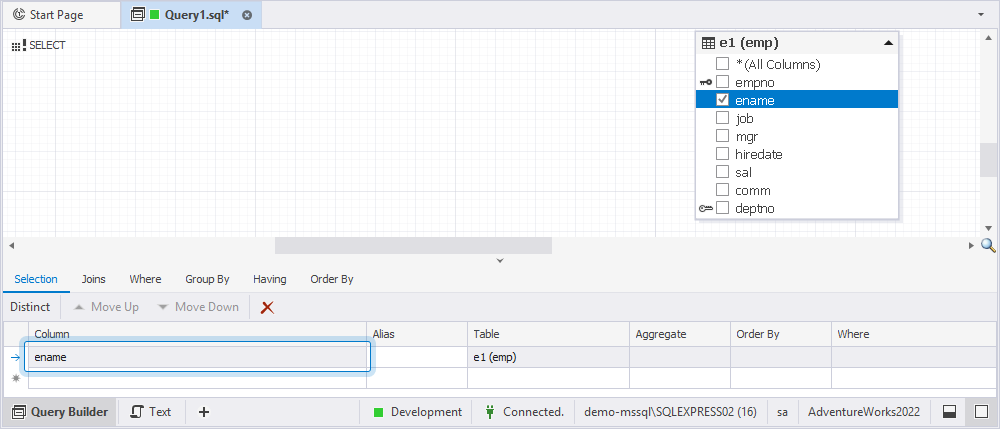Open the document tabs list dropdown
The height and width of the screenshot is (429, 1000).
coord(980,15)
